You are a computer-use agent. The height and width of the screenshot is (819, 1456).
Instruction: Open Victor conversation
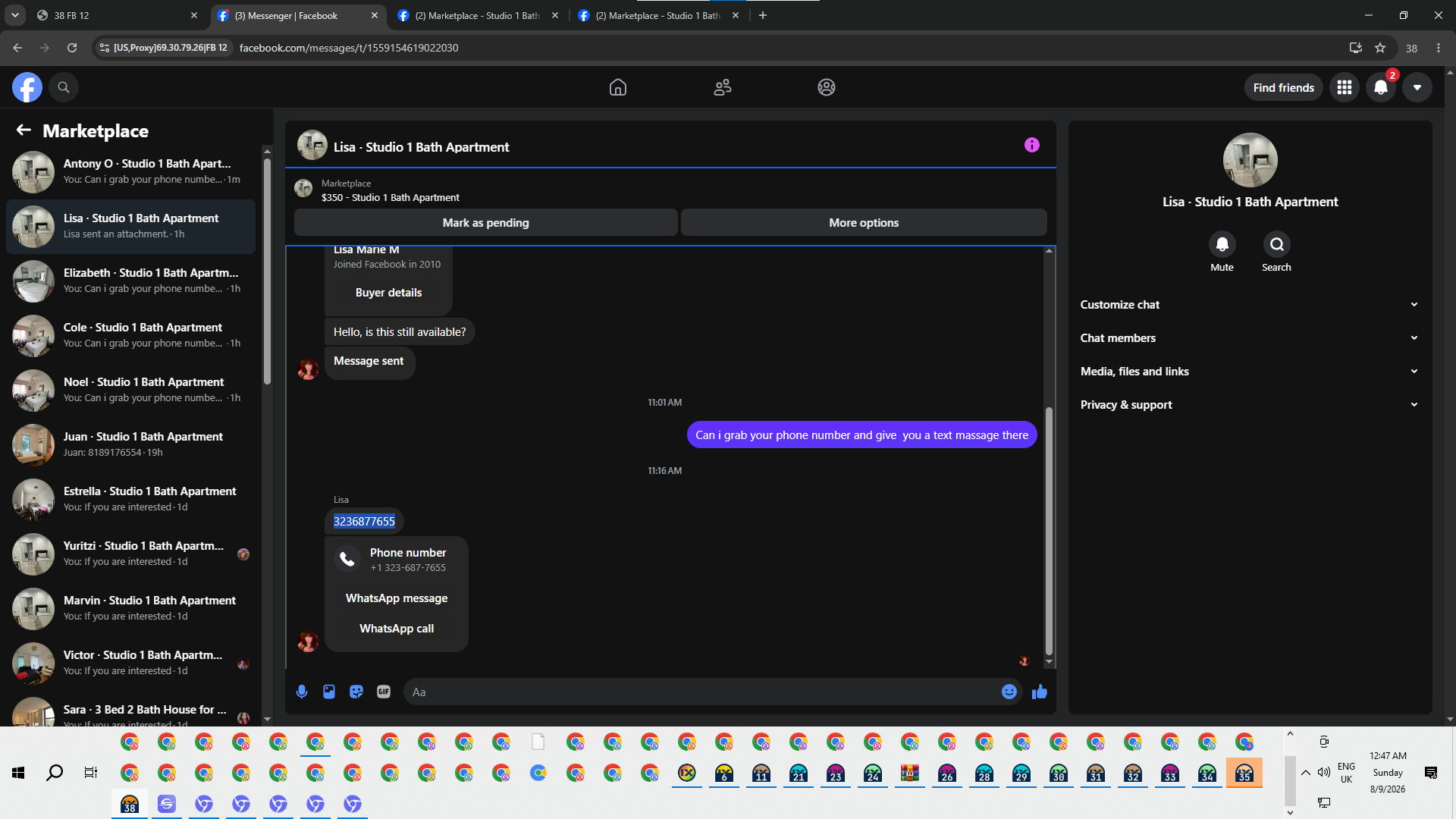click(130, 664)
